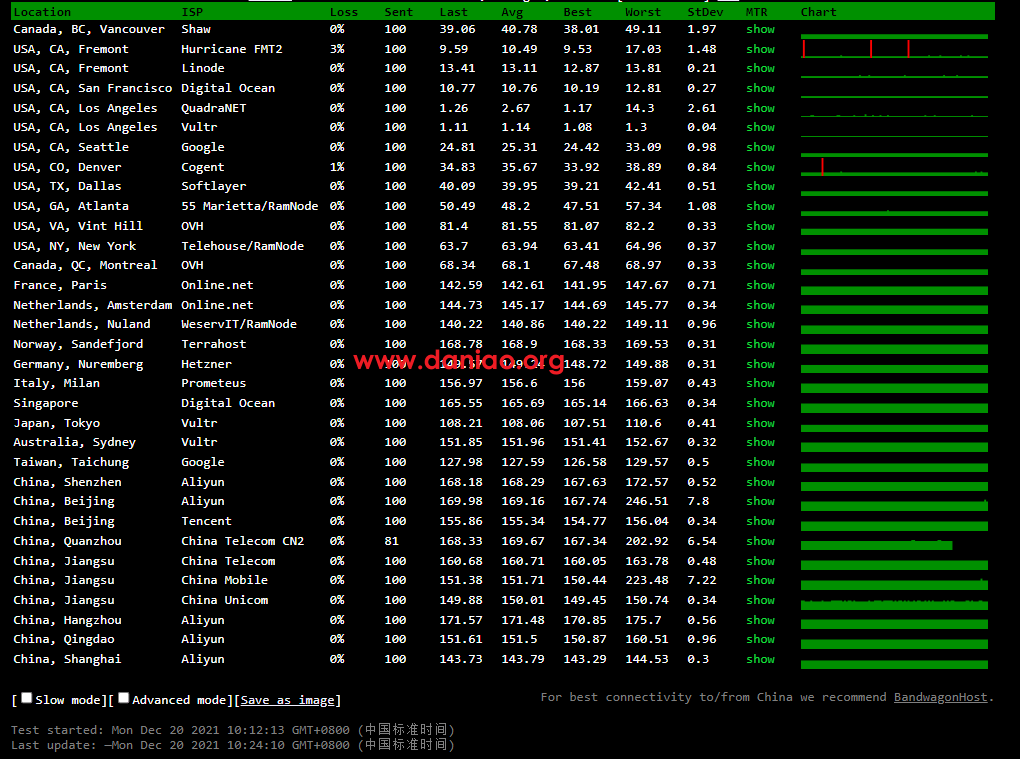Image resolution: width=1020 pixels, height=759 pixels.
Task: Show MTR for Shanghai Aliyun row
Action: coord(760,659)
